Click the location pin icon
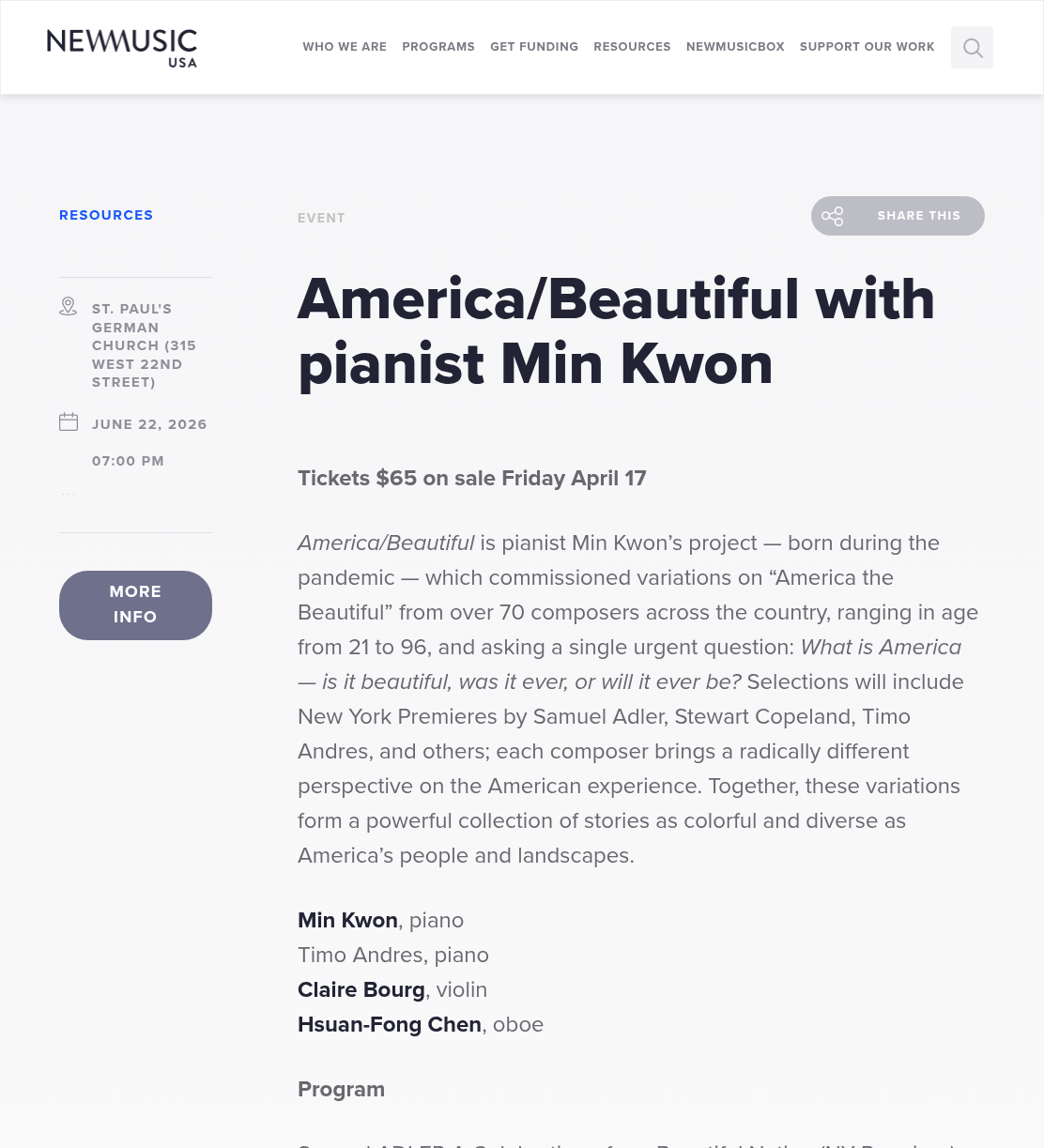 point(69,306)
